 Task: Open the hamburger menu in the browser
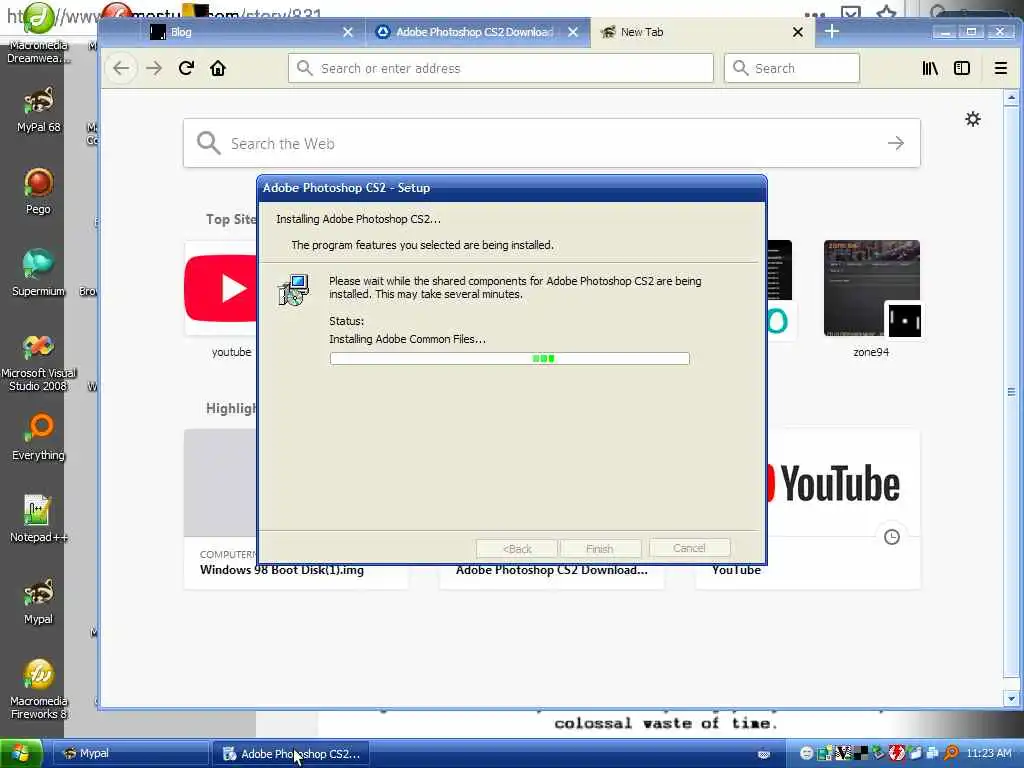(x=1000, y=69)
